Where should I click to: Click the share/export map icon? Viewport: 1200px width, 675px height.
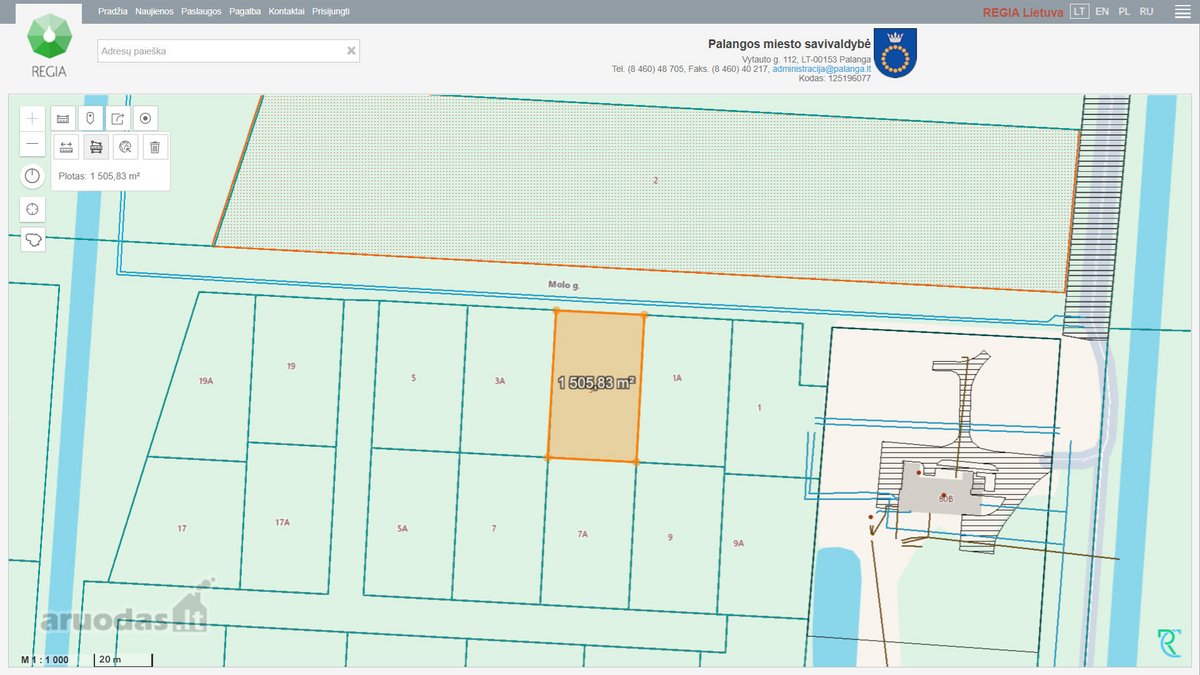tap(118, 118)
